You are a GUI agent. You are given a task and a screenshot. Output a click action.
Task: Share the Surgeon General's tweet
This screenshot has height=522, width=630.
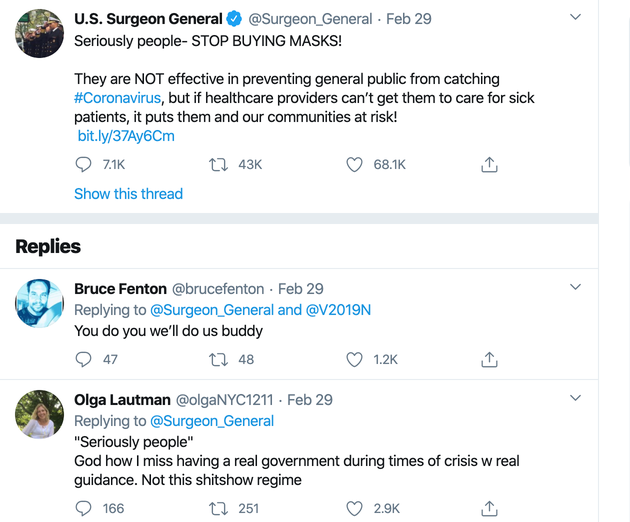489,165
